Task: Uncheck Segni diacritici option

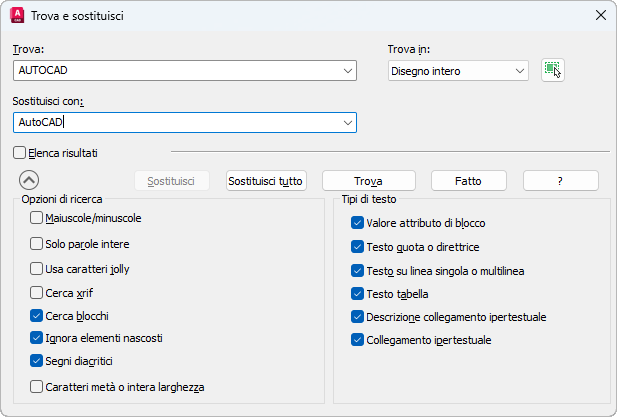Action: [x=37, y=361]
